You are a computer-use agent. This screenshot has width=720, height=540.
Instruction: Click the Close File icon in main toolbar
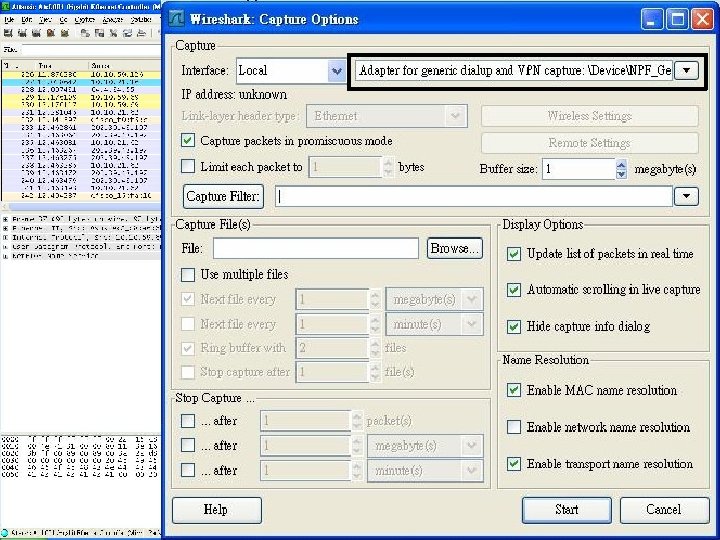click(x=113, y=33)
